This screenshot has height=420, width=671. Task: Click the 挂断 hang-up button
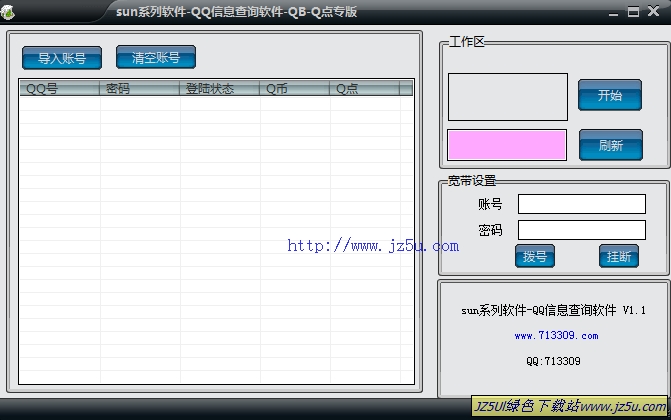pos(618,256)
